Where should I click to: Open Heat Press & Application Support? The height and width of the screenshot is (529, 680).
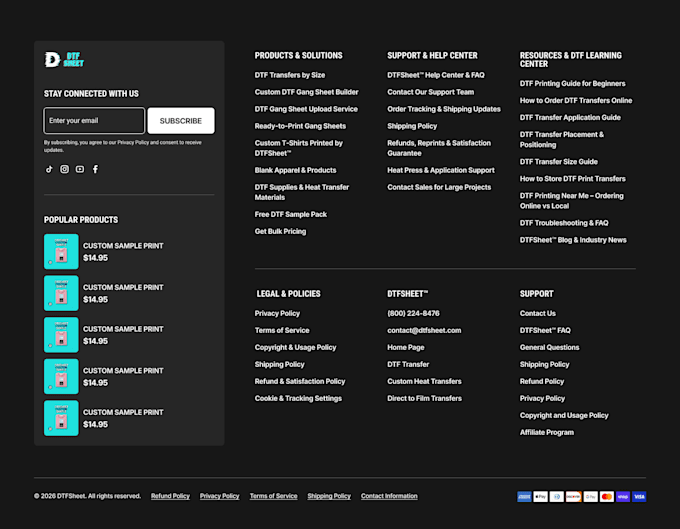441,170
